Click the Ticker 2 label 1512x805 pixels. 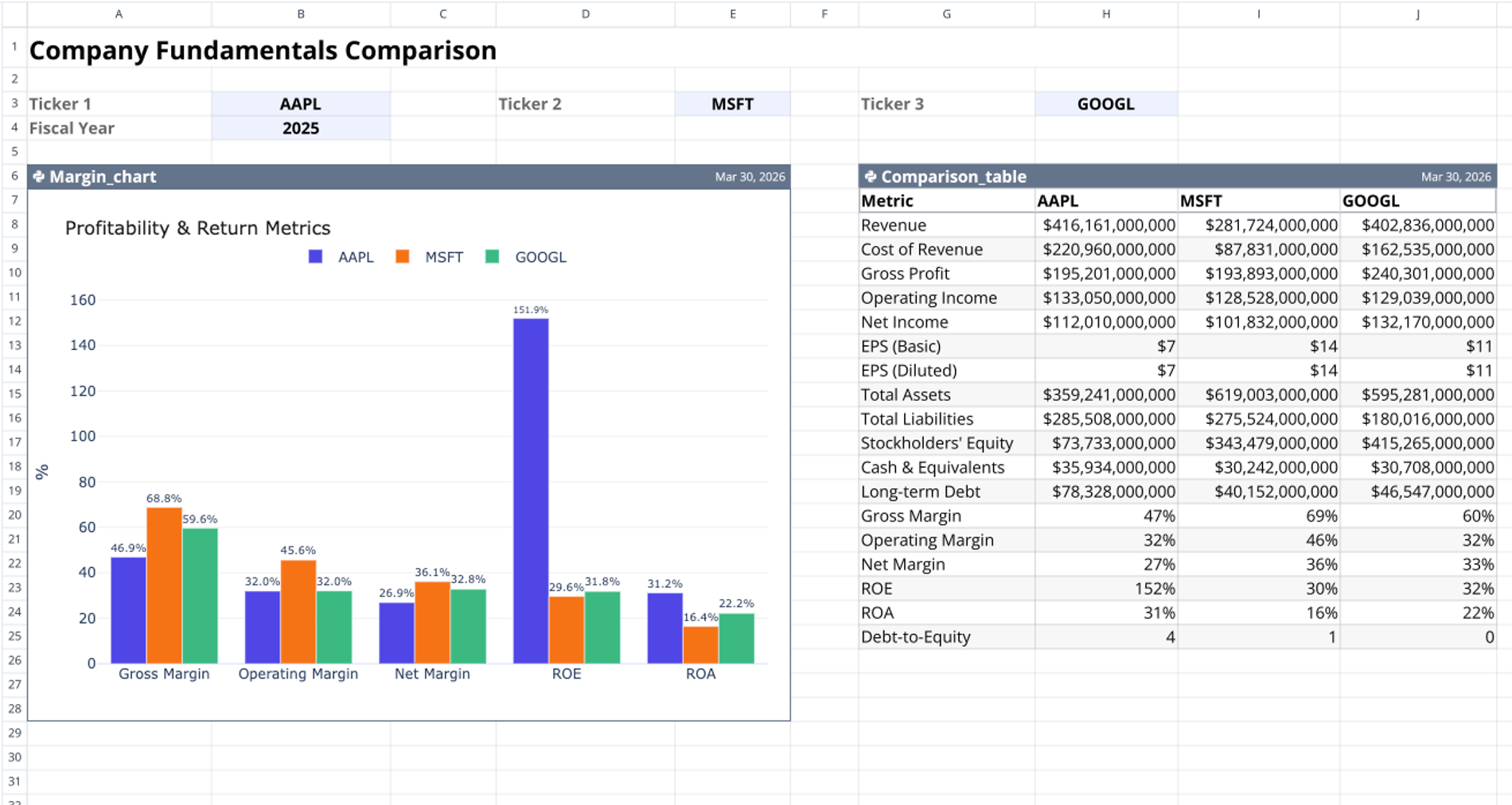[x=530, y=104]
